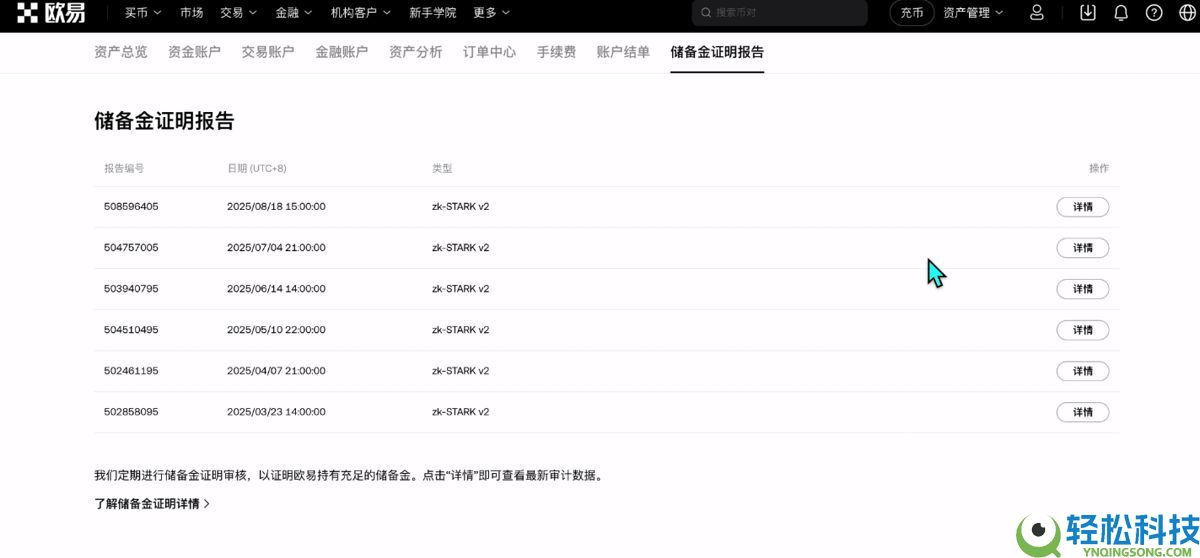This screenshot has height=558, width=1200.
Task: Click the 日期 (UTC+8) column header
Action: 257,168
